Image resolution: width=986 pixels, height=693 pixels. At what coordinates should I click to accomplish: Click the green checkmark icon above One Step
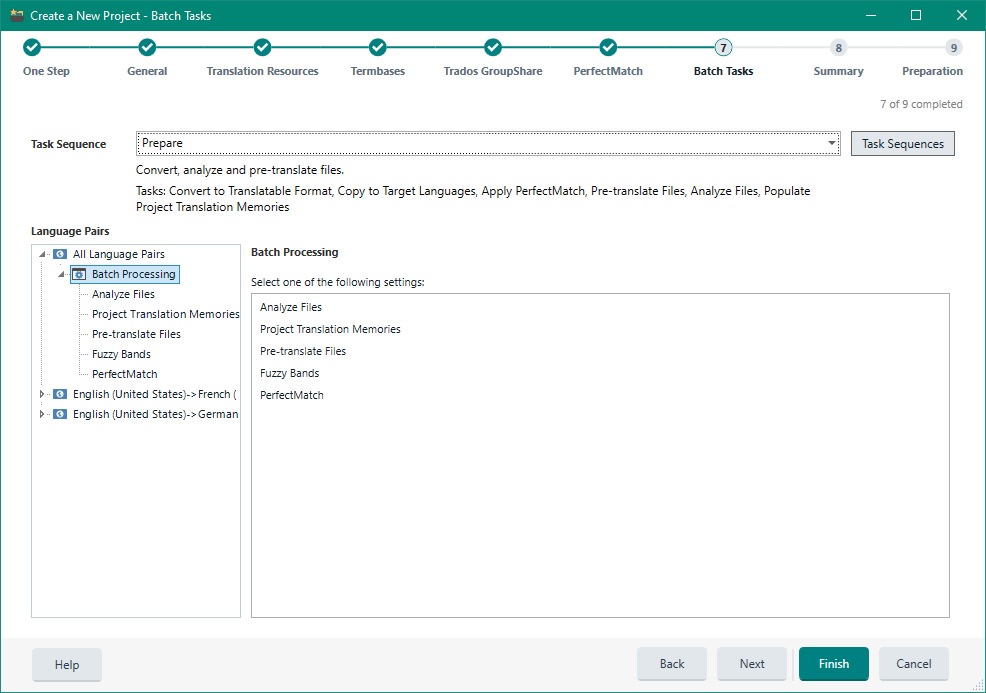(x=32, y=46)
